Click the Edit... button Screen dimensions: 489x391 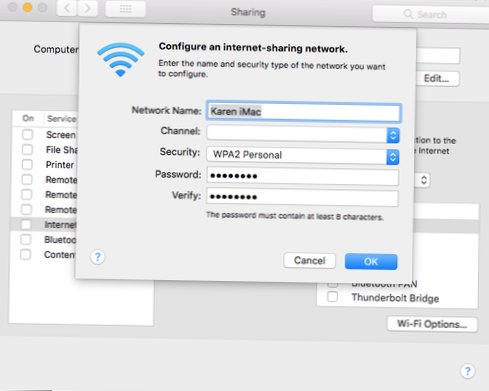[436, 79]
